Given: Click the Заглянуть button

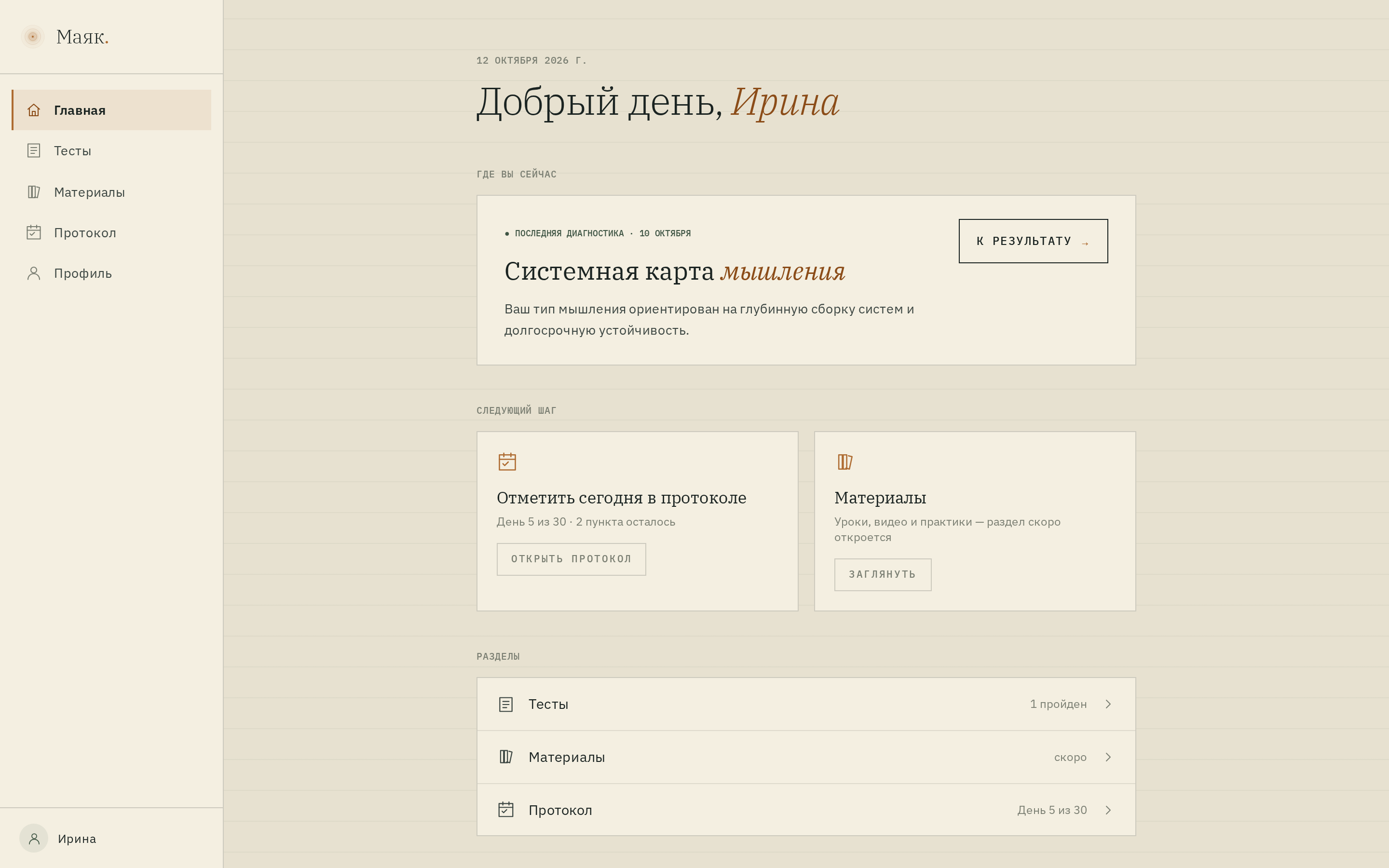Looking at the screenshot, I should pyautogui.click(x=883, y=575).
